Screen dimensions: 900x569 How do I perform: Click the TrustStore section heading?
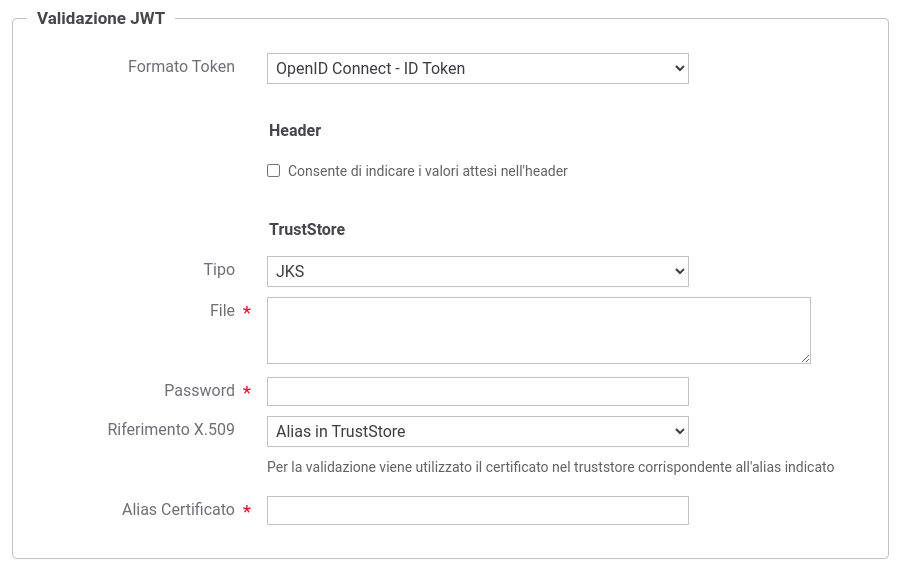(x=307, y=229)
